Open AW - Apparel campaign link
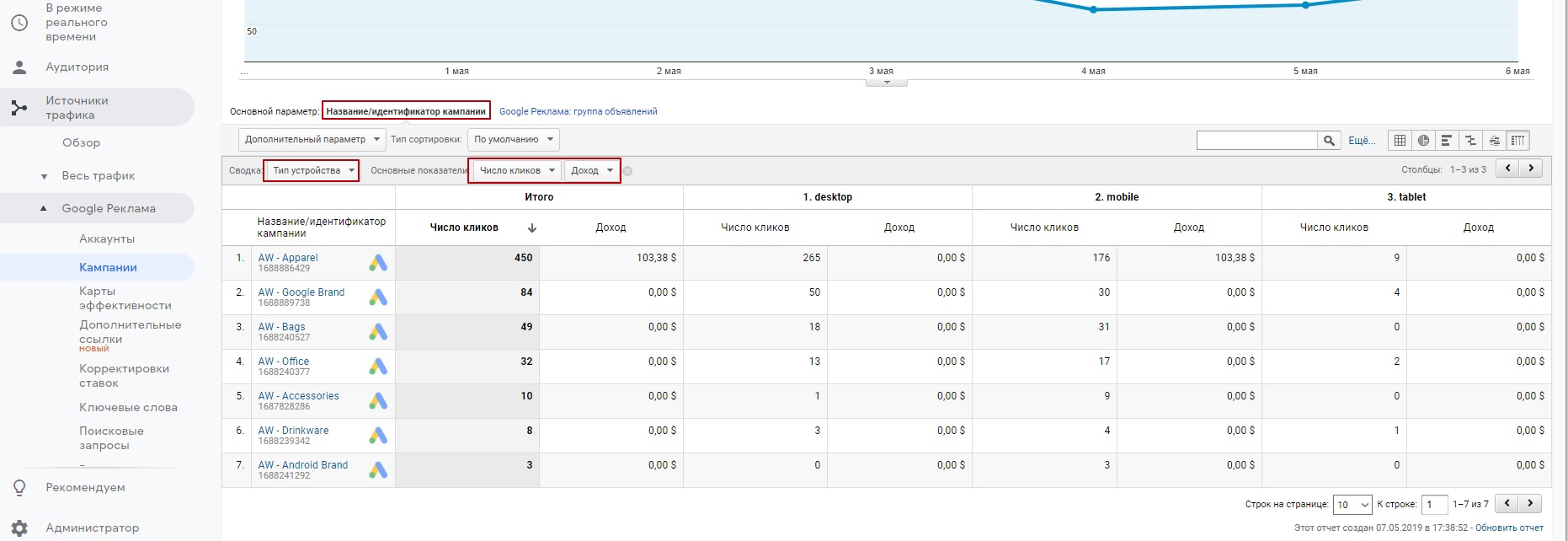Viewport: 1568px width, 541px height. click(x=288, y=258)
